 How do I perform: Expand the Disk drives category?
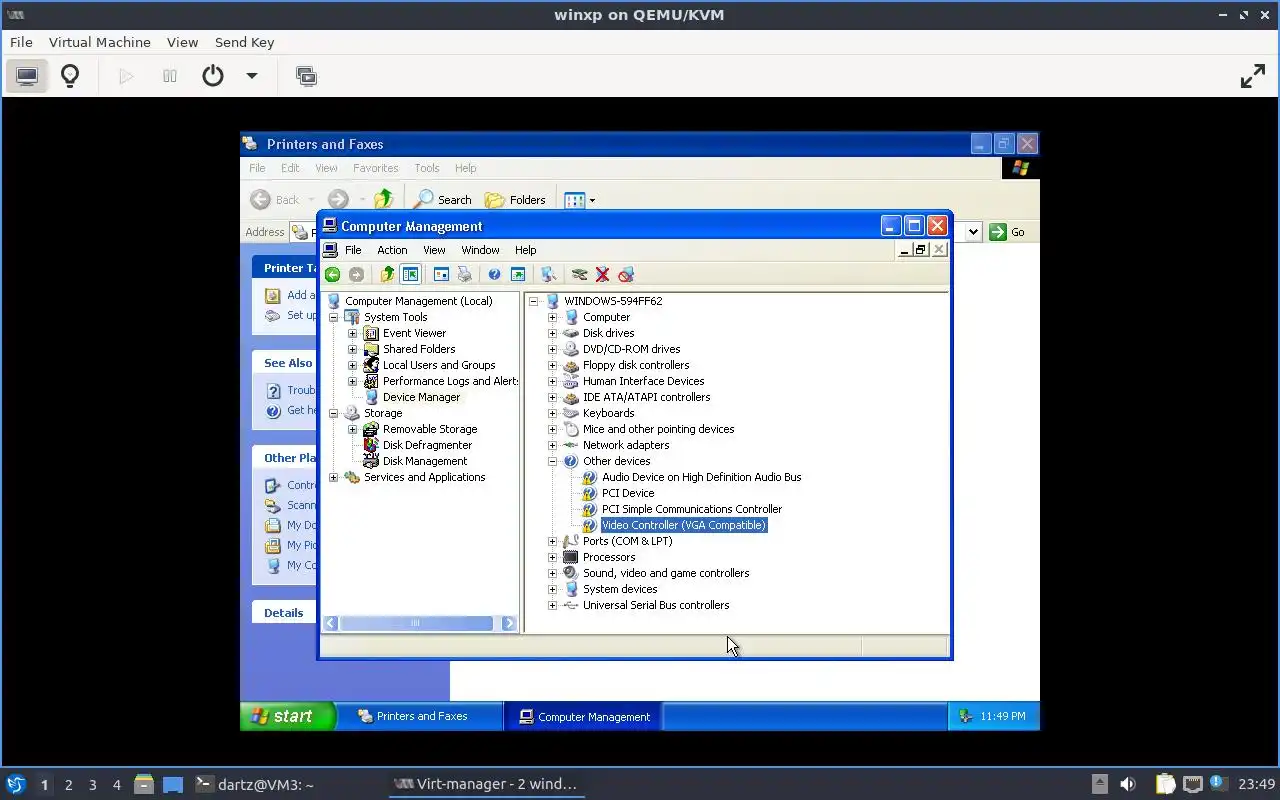[x=552, y=333]
